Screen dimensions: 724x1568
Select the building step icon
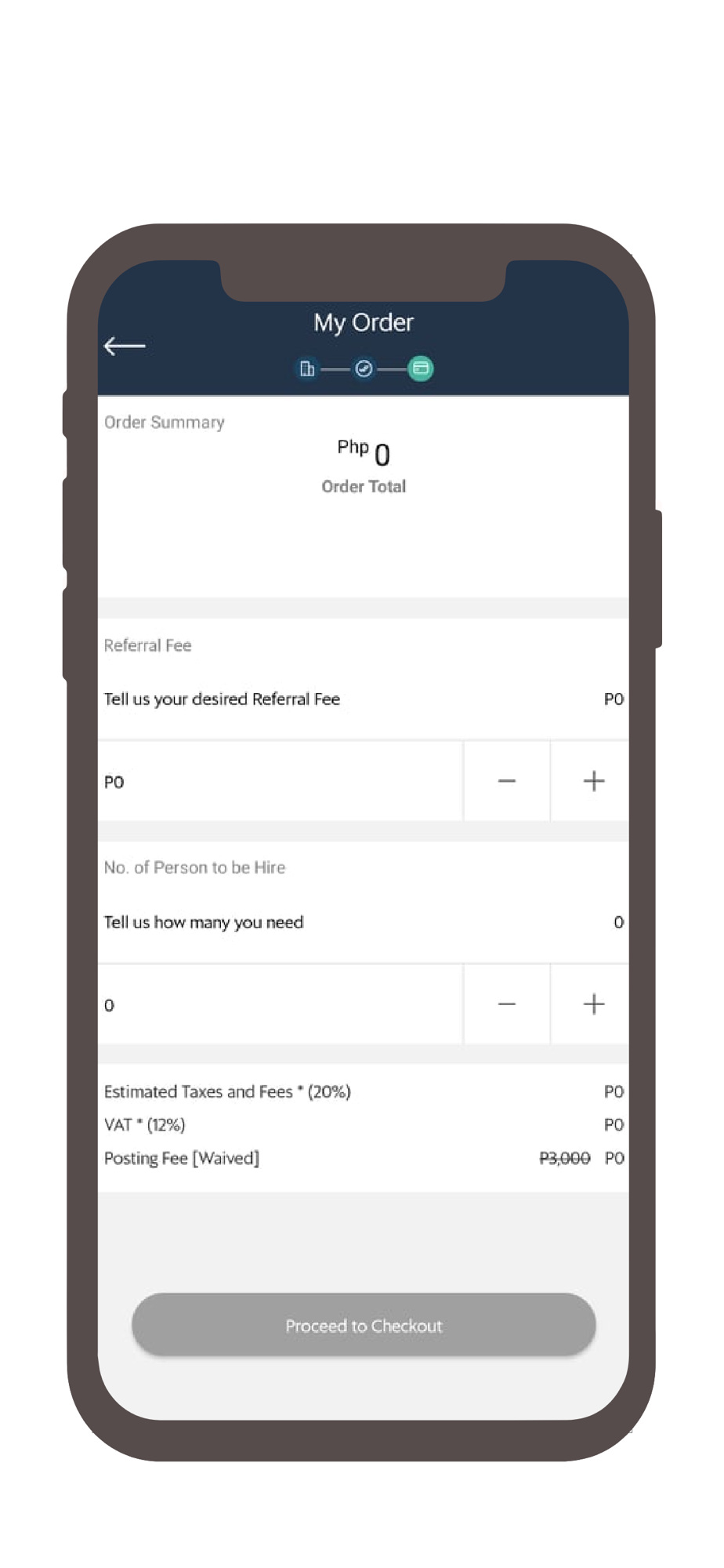click(307, 368)
